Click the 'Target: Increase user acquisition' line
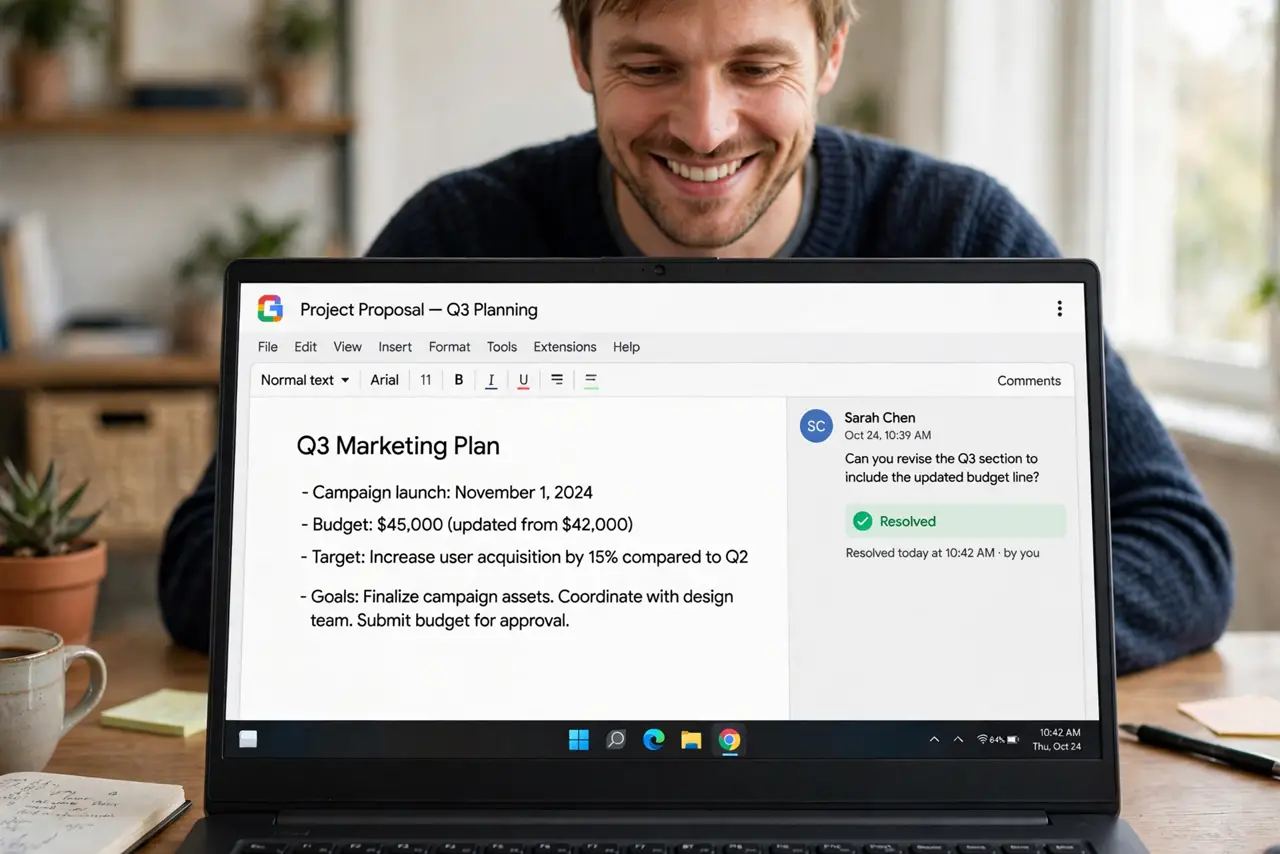The width and height of the screenshot is (1280, 854). (524, 557)
